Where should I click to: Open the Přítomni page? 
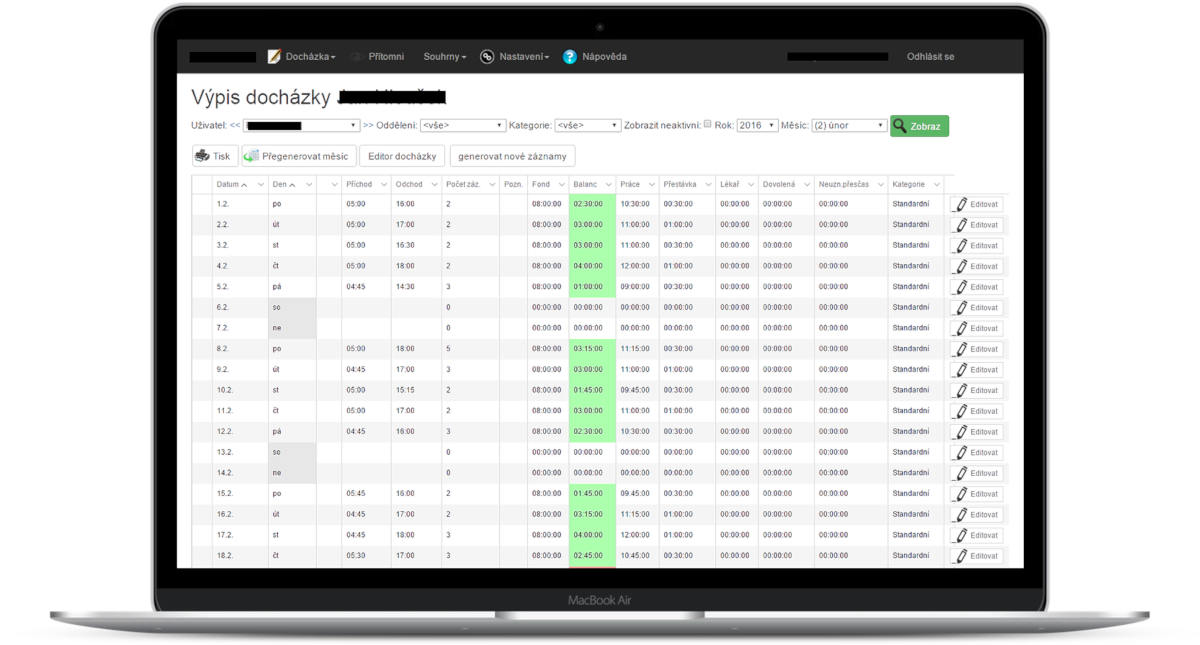coord(385,57)
